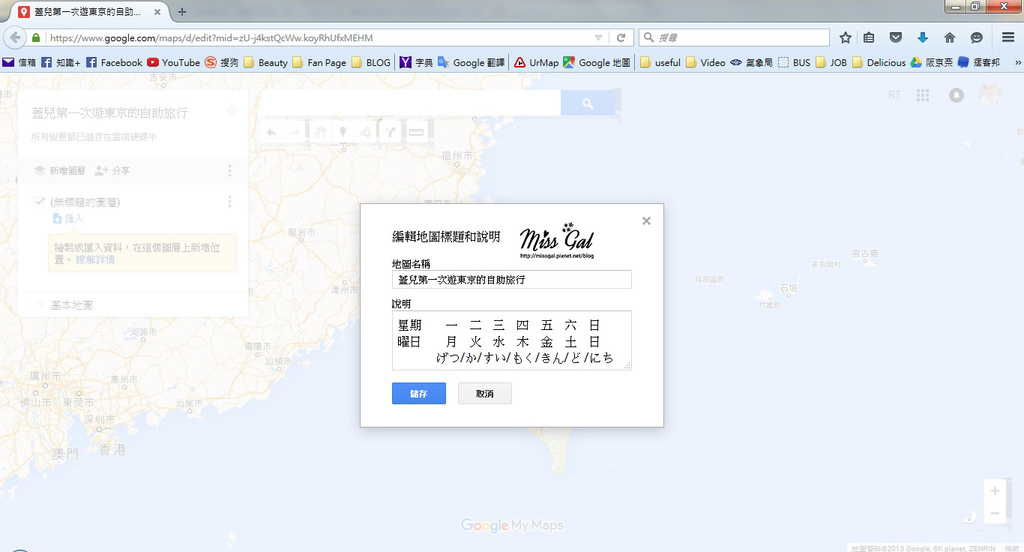This screenshot has width=1024, height=552.
Task: Select the hand pan tool
Action: tap(320, 132)
